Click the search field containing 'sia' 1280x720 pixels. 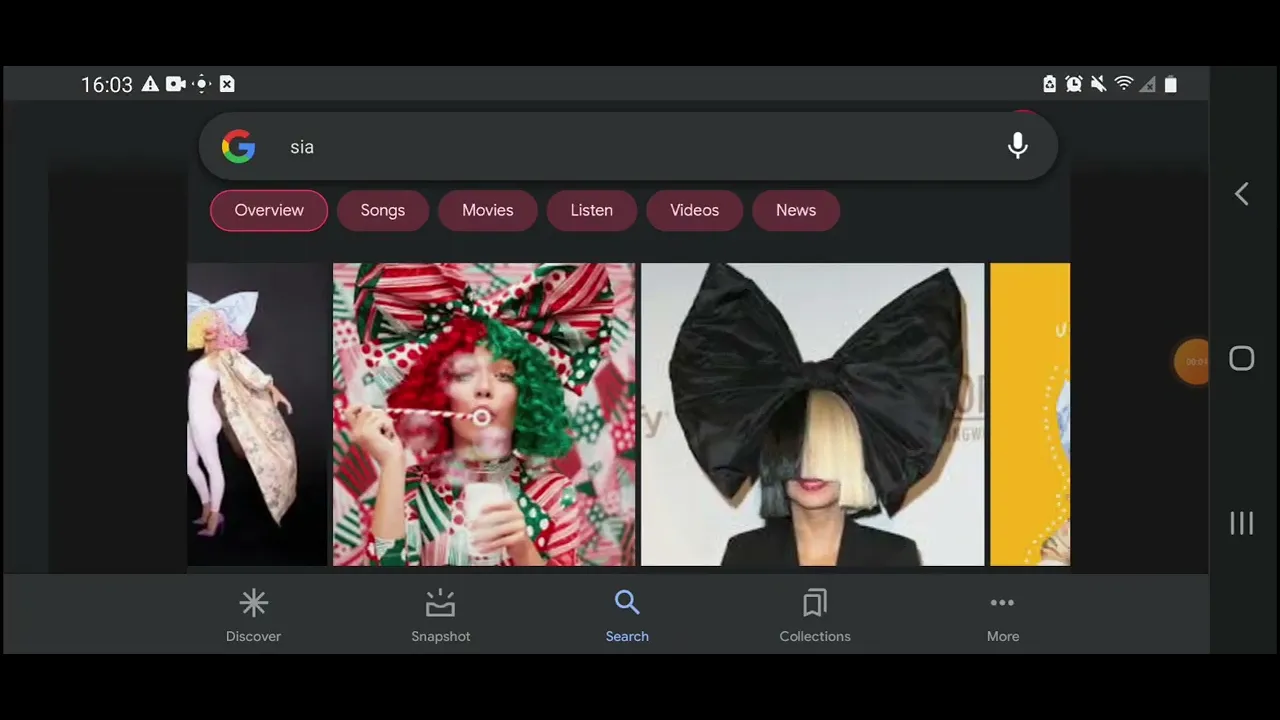click(628, 146)
